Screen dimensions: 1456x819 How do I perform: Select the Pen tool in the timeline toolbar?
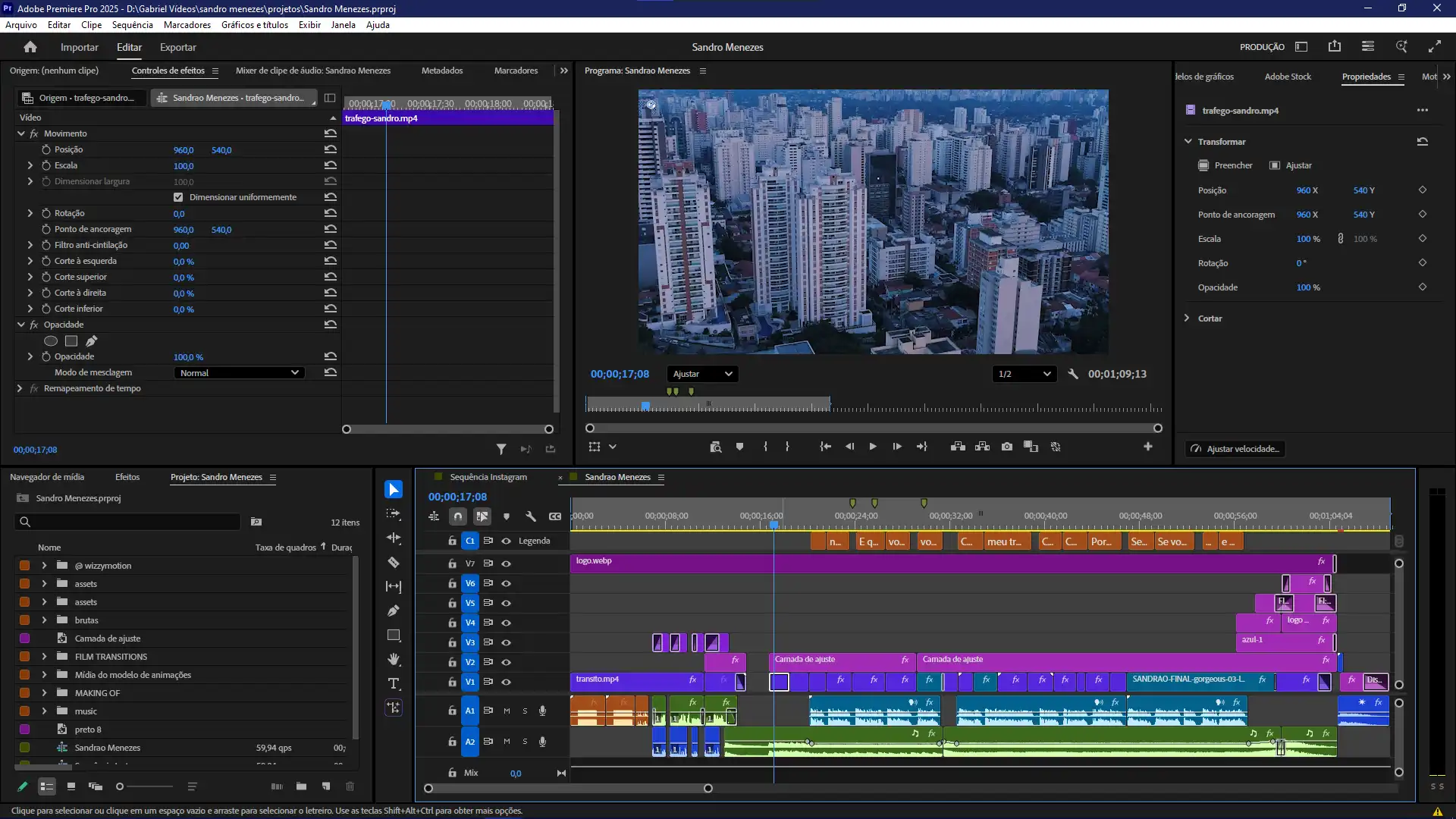coord(393,610)
